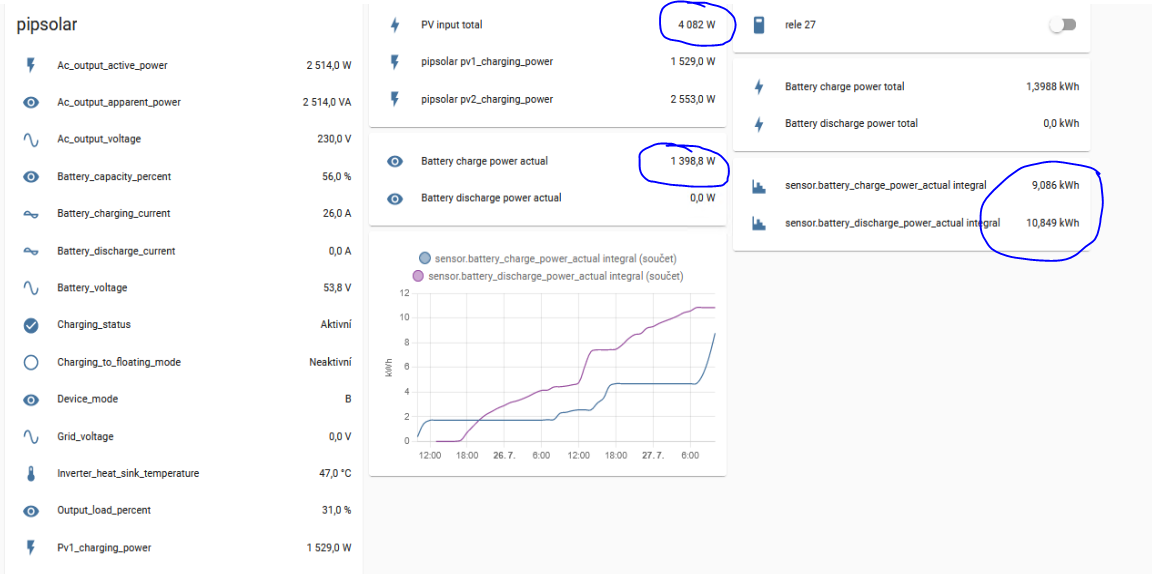Screen dimensions: 1152x574
Task: Click the chart icon for battery charge integral
Action: [x=759, y=185]
